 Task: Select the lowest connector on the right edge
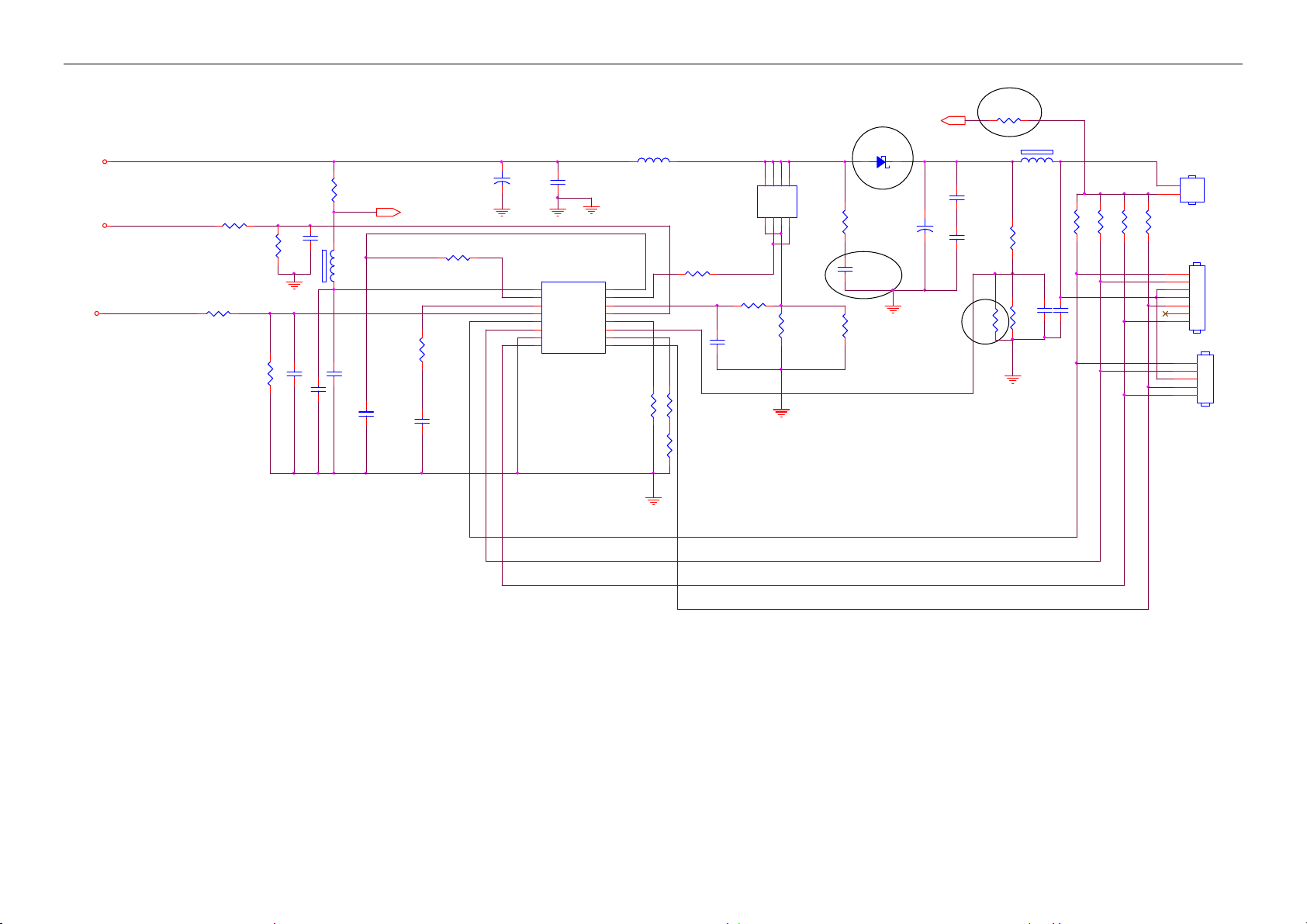[1205, 379]
